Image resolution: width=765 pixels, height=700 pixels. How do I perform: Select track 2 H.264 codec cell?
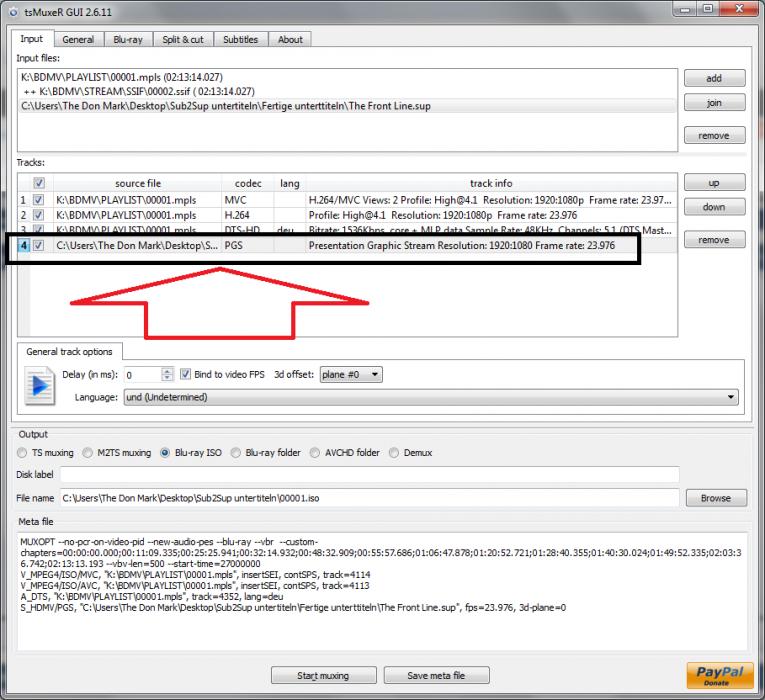click(247, 215)
